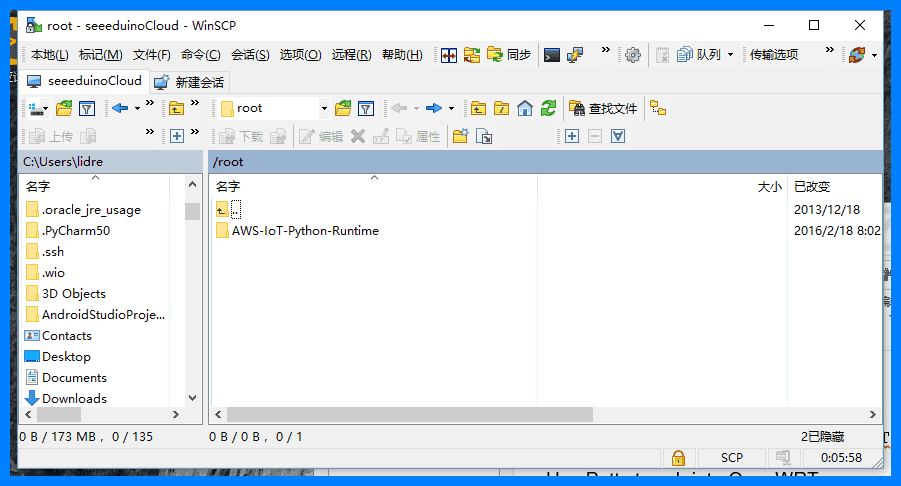Select the Desktop folder
Viewport: 901px width, 486px height.
click(x=57, y=357)
